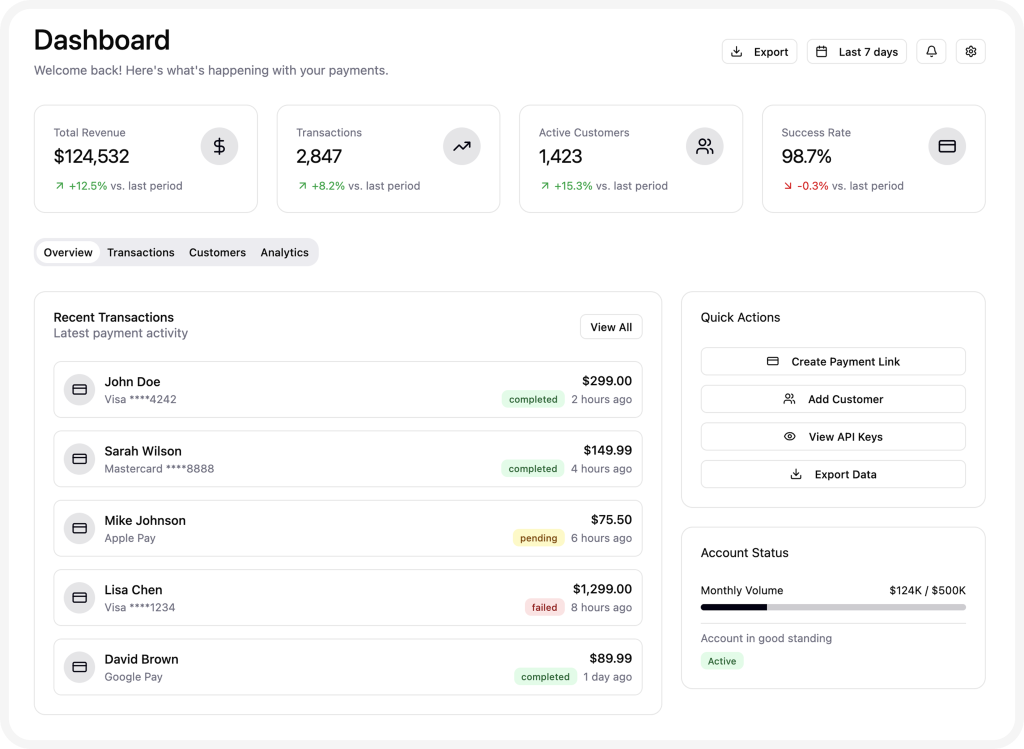This screenshot has height=749, width=1024.
Task: Click the people icon in Active Customers
Action: [704, 147]
